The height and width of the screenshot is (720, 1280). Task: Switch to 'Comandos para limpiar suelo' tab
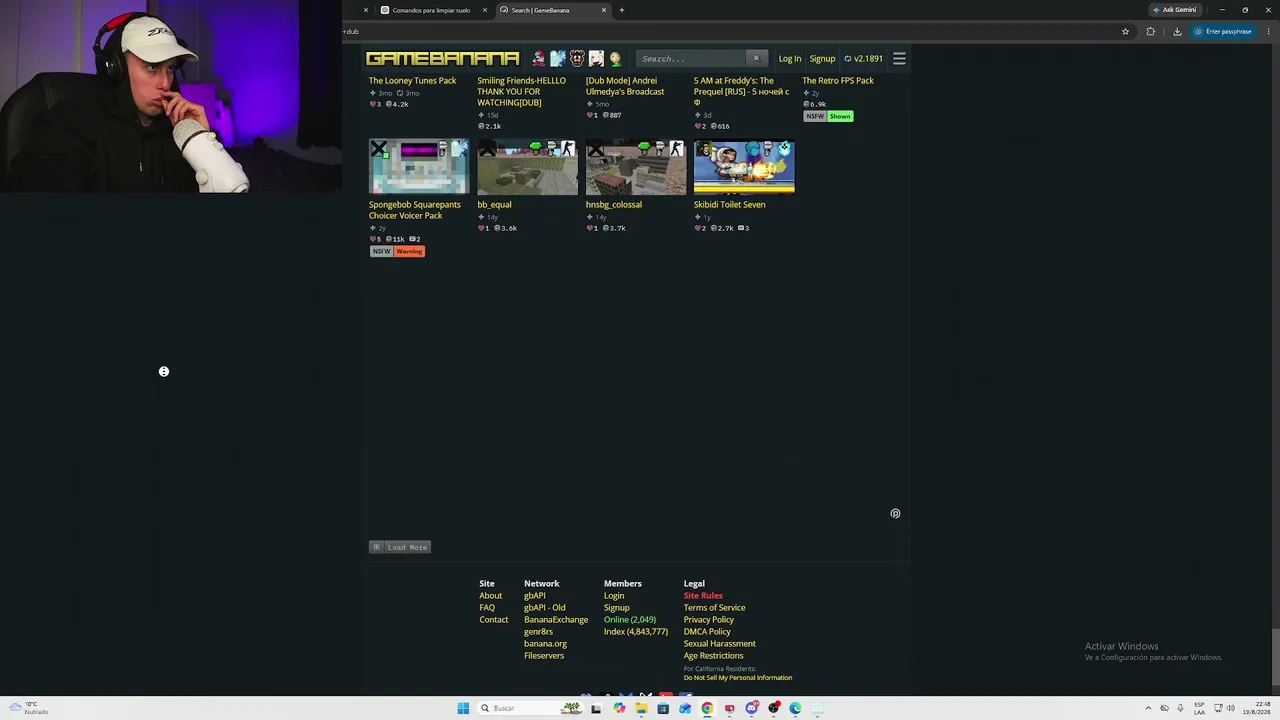431,10
